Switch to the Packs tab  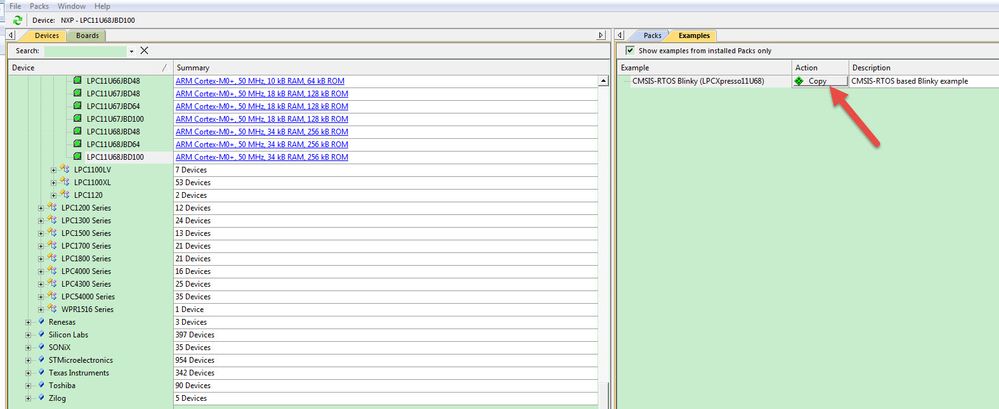click(x=652, y=36)
